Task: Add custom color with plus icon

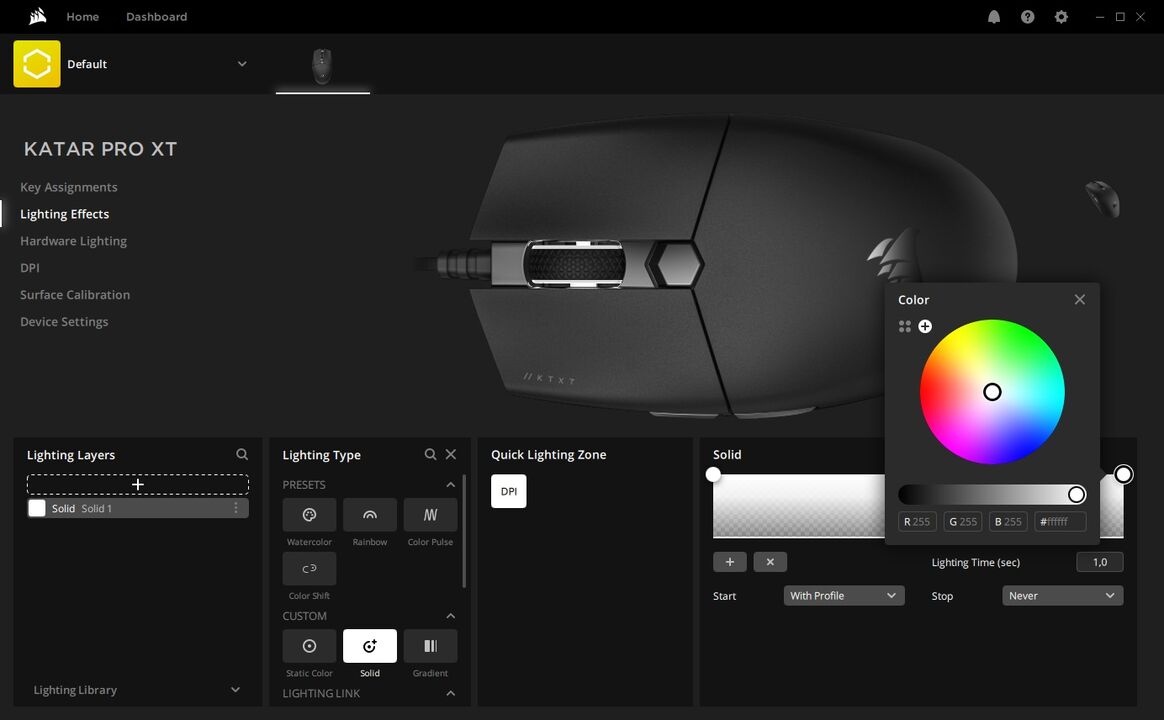Action: point(925,327)
